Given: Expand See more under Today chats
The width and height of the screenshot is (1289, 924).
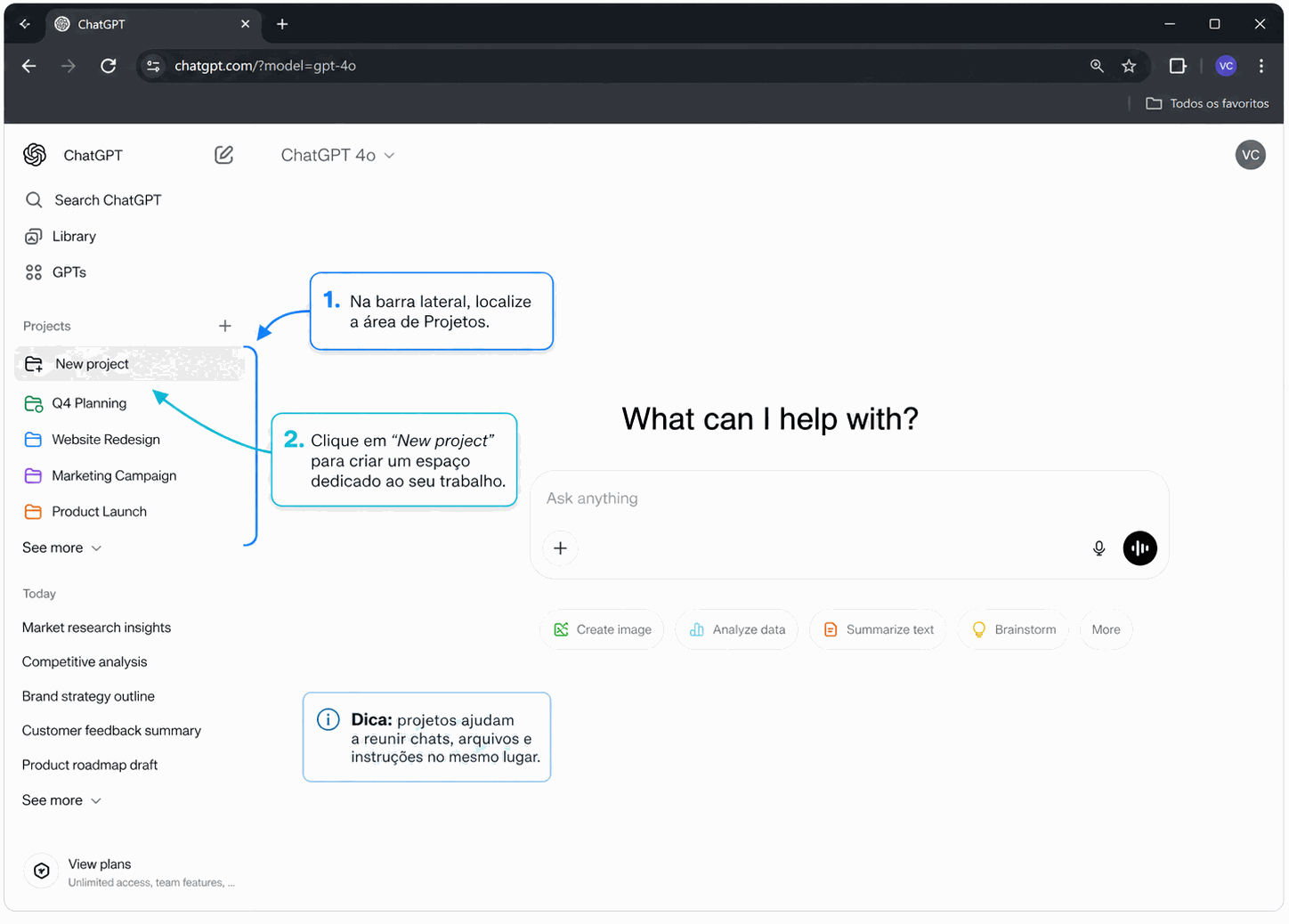Looking at the screenshot, I should [61, 800].
